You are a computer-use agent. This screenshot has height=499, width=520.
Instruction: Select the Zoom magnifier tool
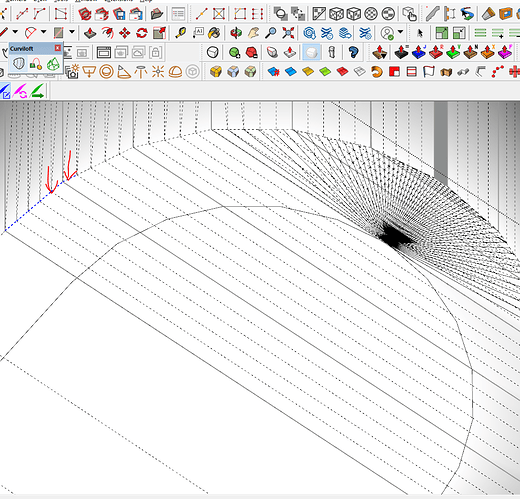[x=271, y=33]
